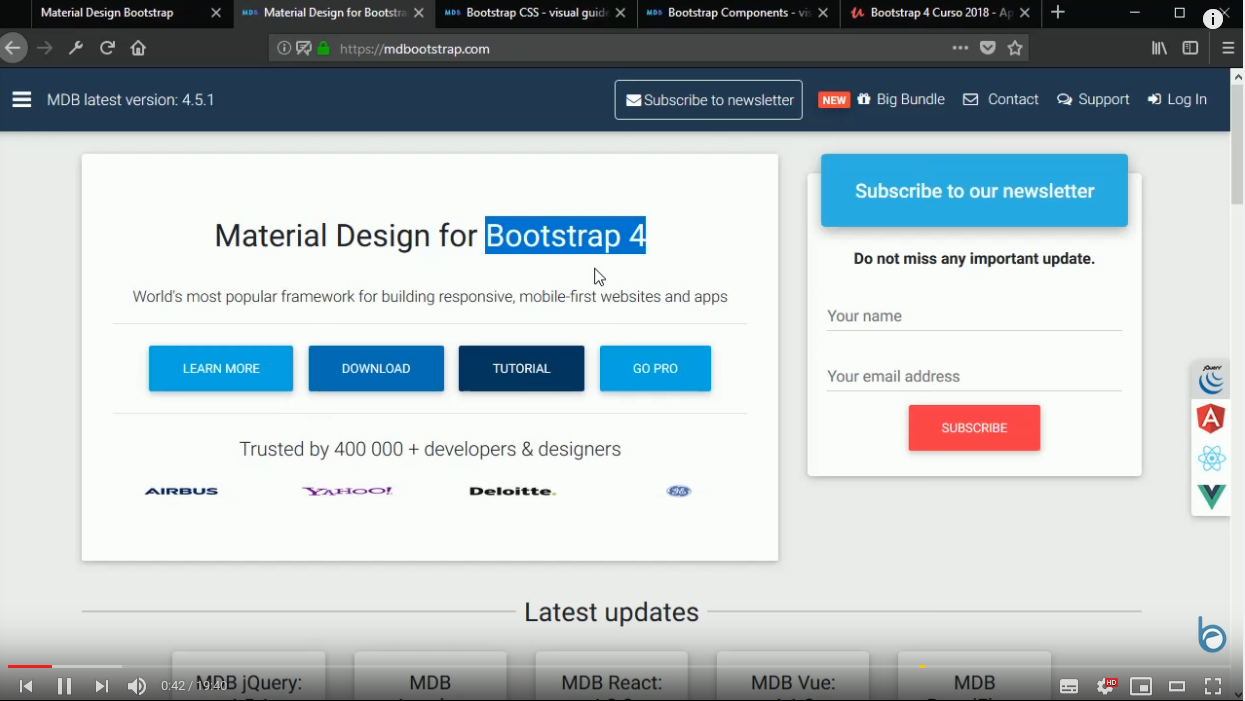The width and height of the screenshot is (1245, 701).
Task: Switch to the Bootstrap 4 Curso 2018 tab
Action: [941, 13]
